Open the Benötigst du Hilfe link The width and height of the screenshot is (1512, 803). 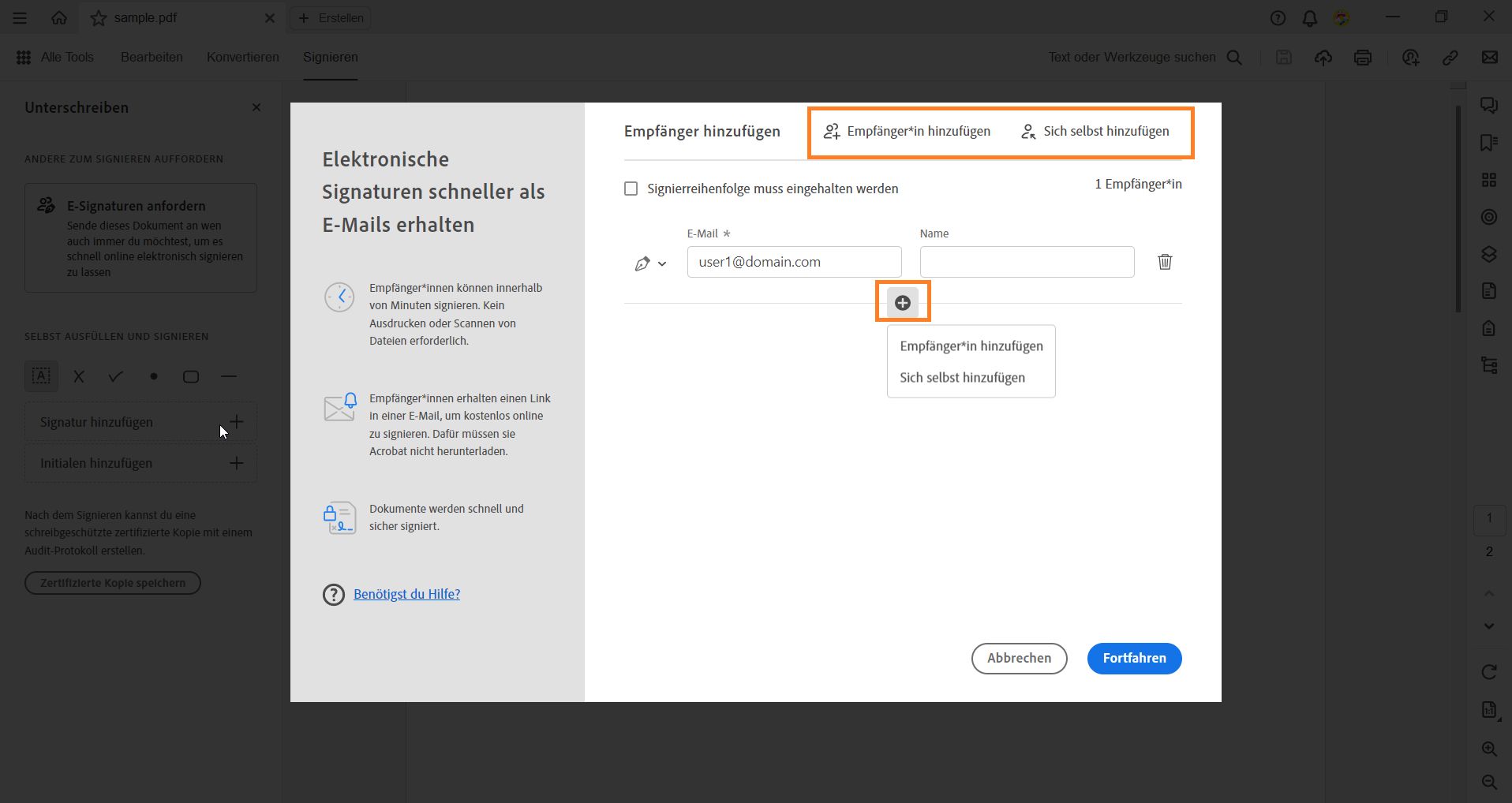(407, 594)
